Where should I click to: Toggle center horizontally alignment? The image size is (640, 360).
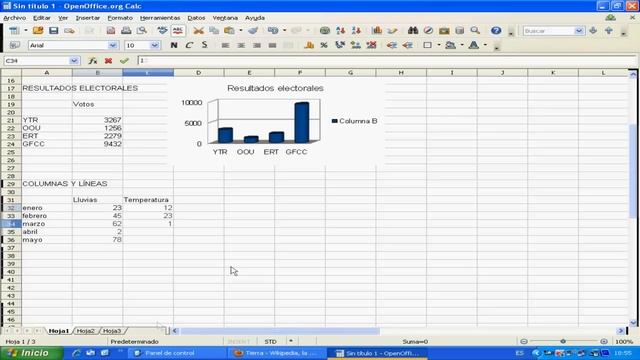(x=241, y=45)
